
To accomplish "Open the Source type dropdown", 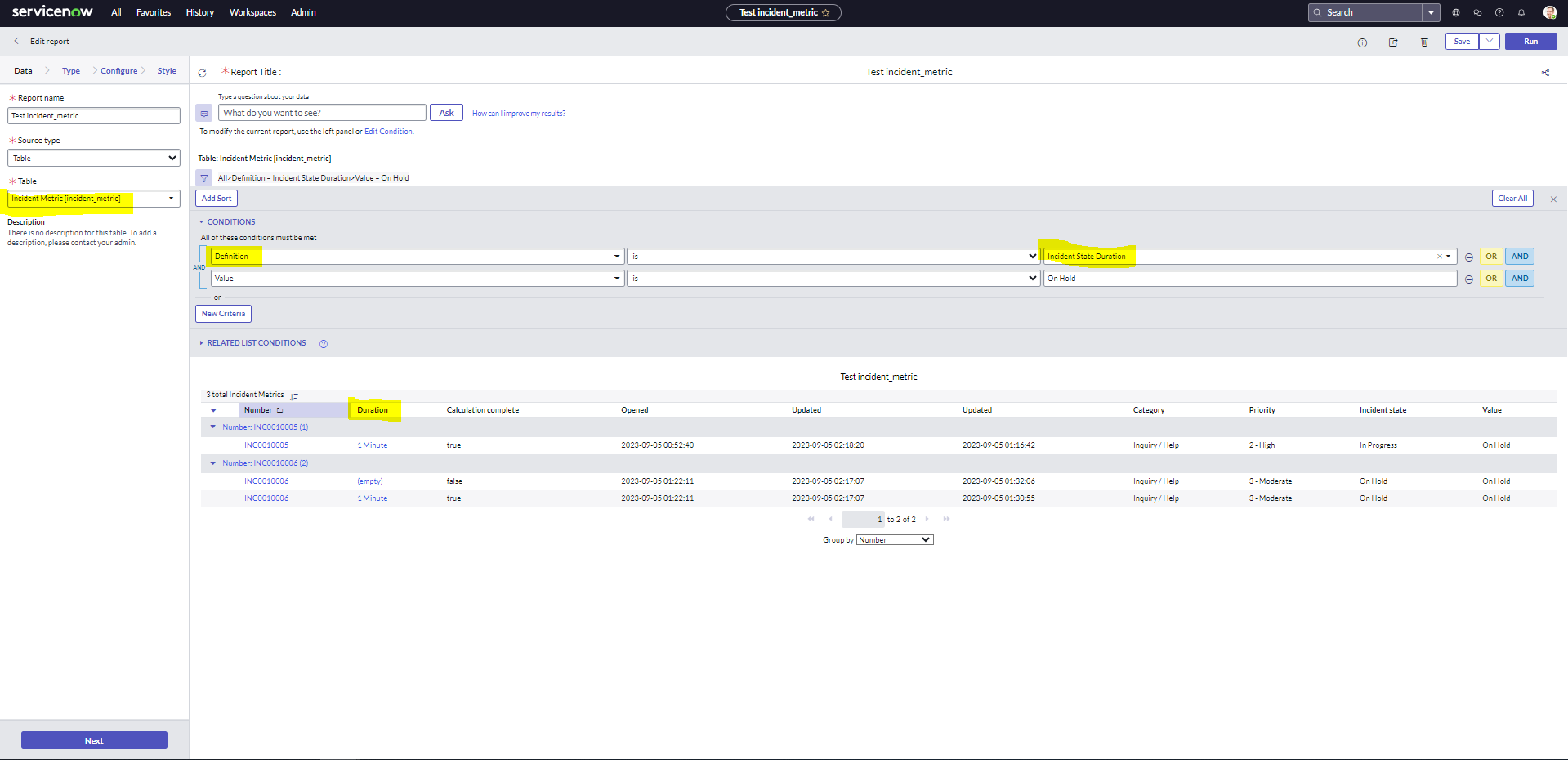I will tap(93, 157).
